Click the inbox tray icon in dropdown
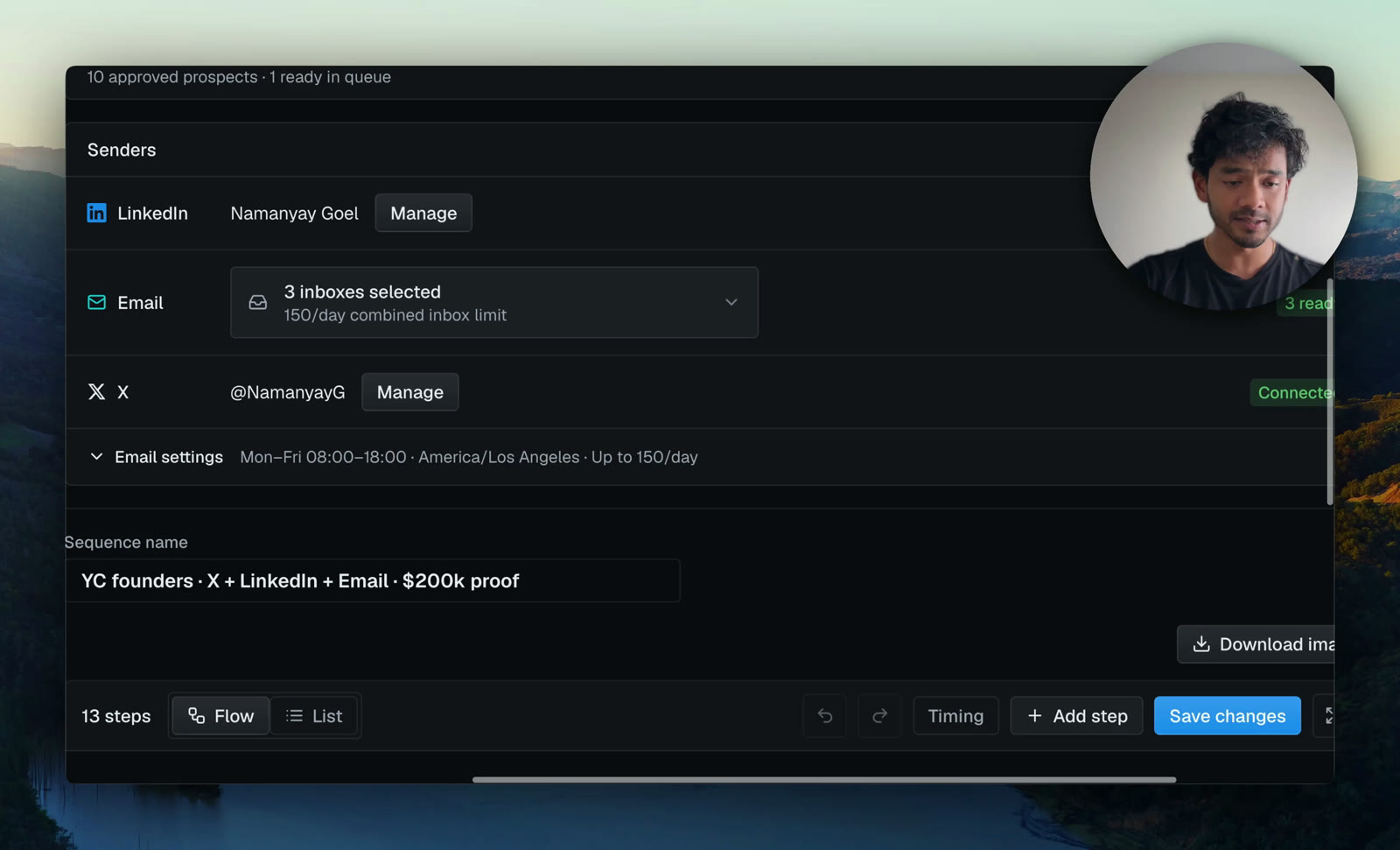The height and width of the screenshot is (850, 1400). (257, 302)
